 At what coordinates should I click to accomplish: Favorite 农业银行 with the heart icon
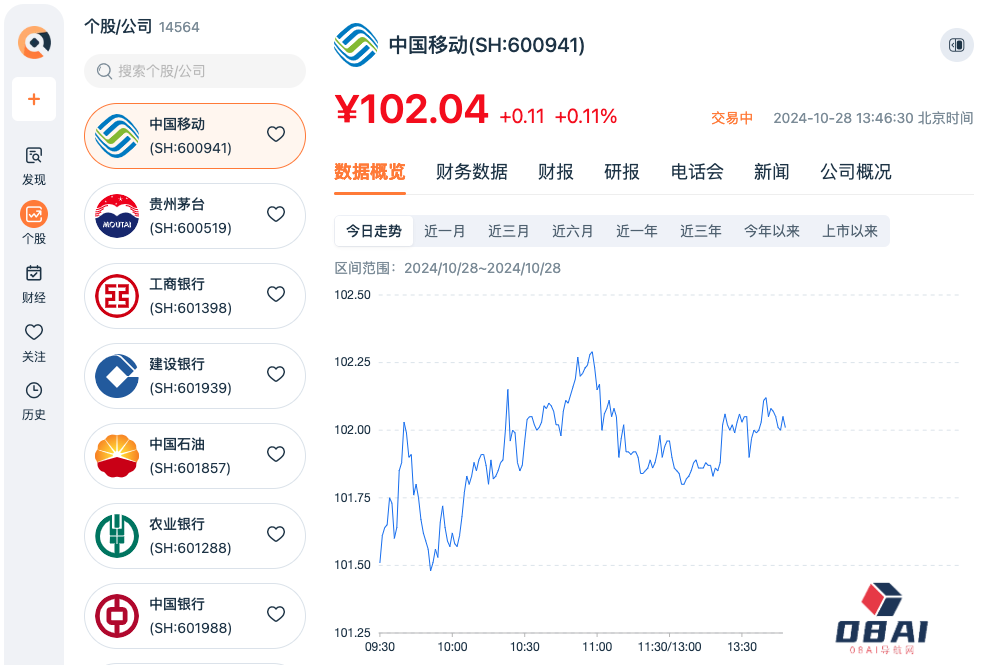click(x=276, y=534)
